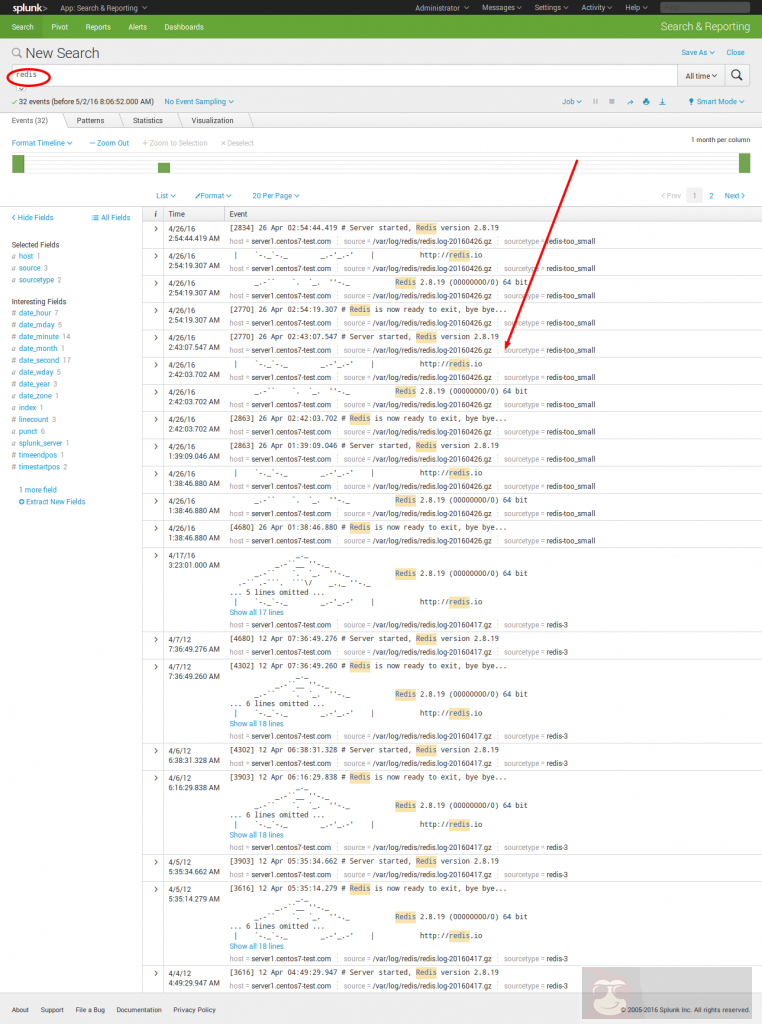The width and height of the screenshot is (762, 1024).
Task: Open the Smart Mode dropdown
Action: pyautogui.click(x=716, y=102)
